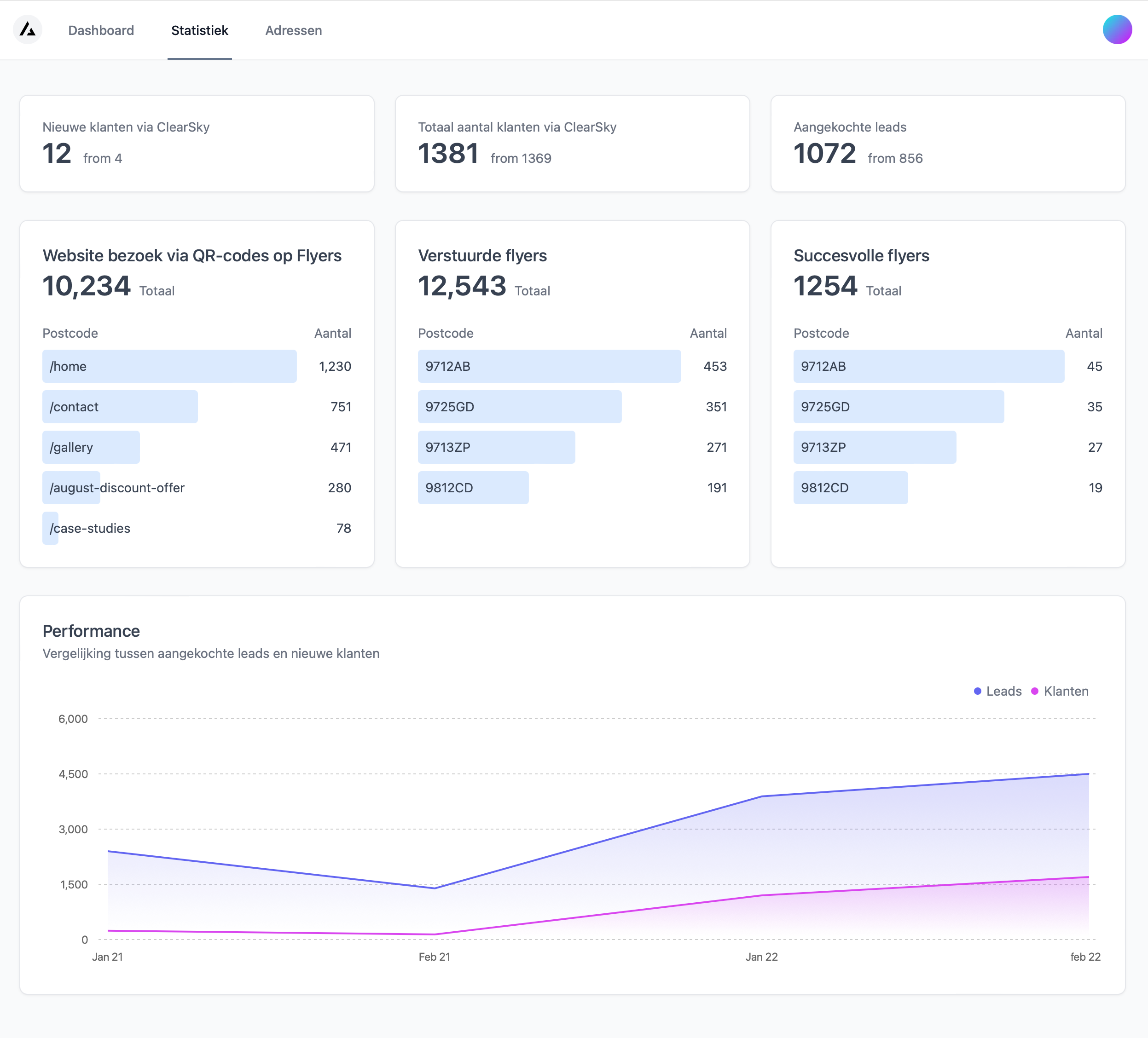
Task: Select 9712AB in Succesvolle flyers
Action: tap(928, 366)
